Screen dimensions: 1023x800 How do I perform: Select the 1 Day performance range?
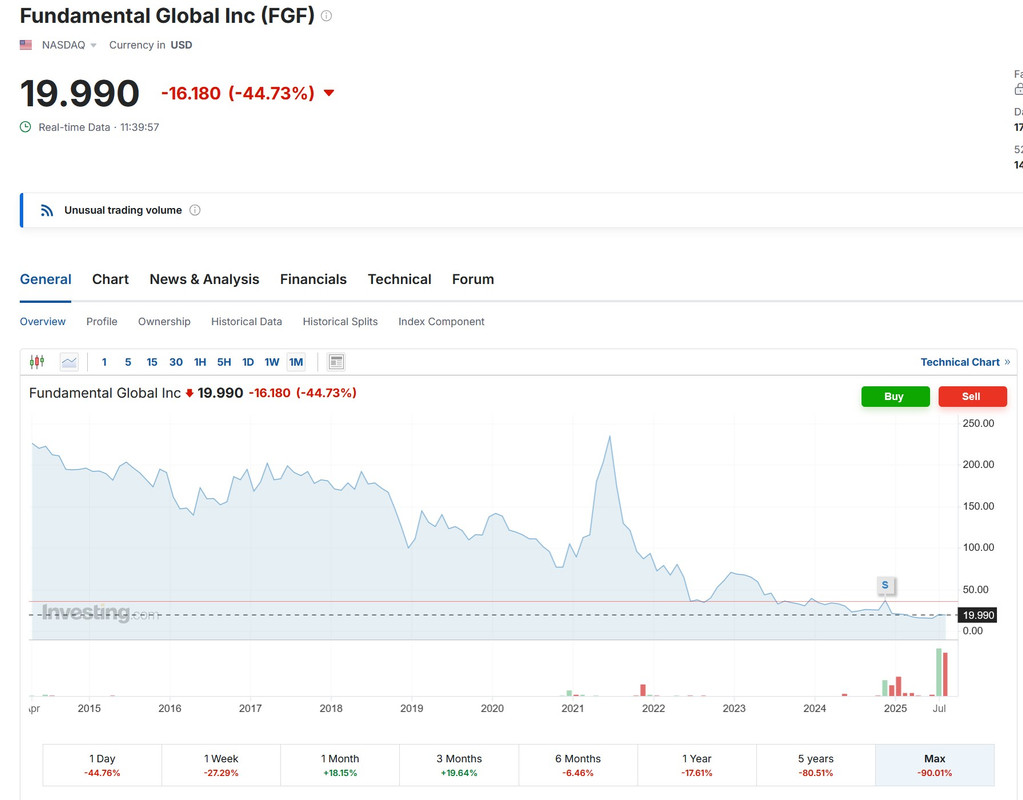pyautogui.click(x=102, y=765)
